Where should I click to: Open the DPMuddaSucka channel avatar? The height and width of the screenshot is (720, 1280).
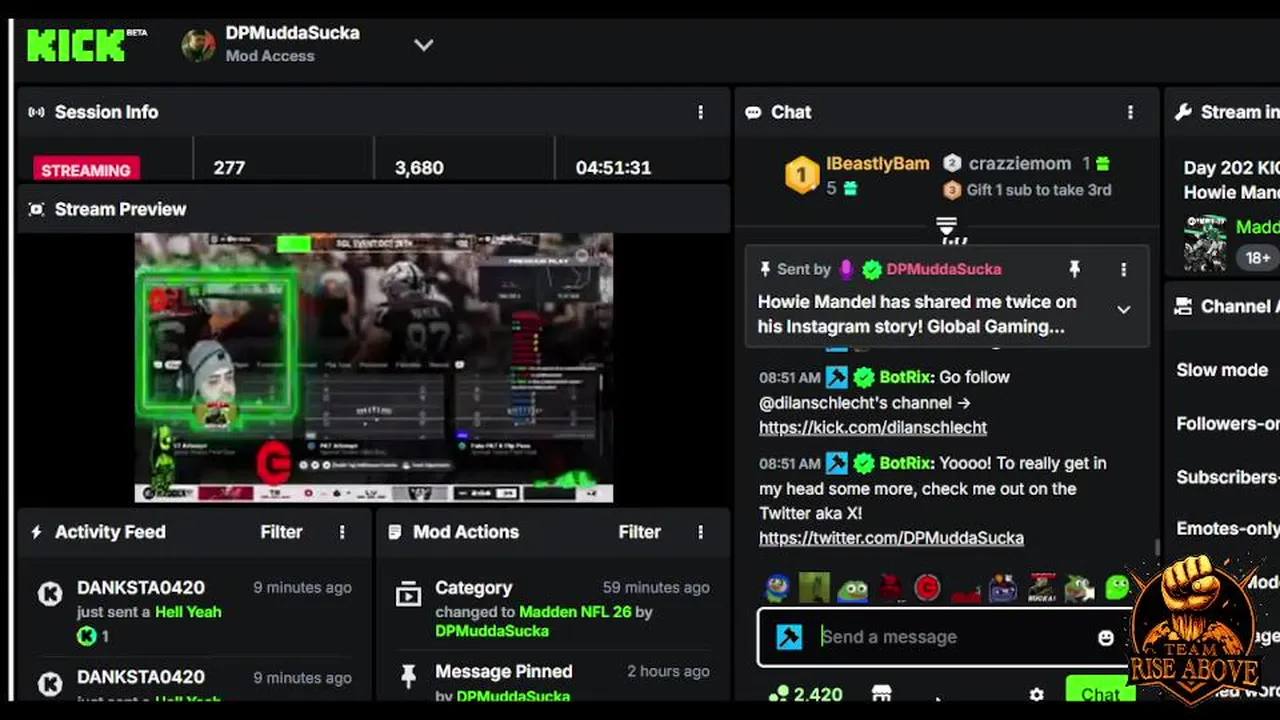(x=198, y=45)
